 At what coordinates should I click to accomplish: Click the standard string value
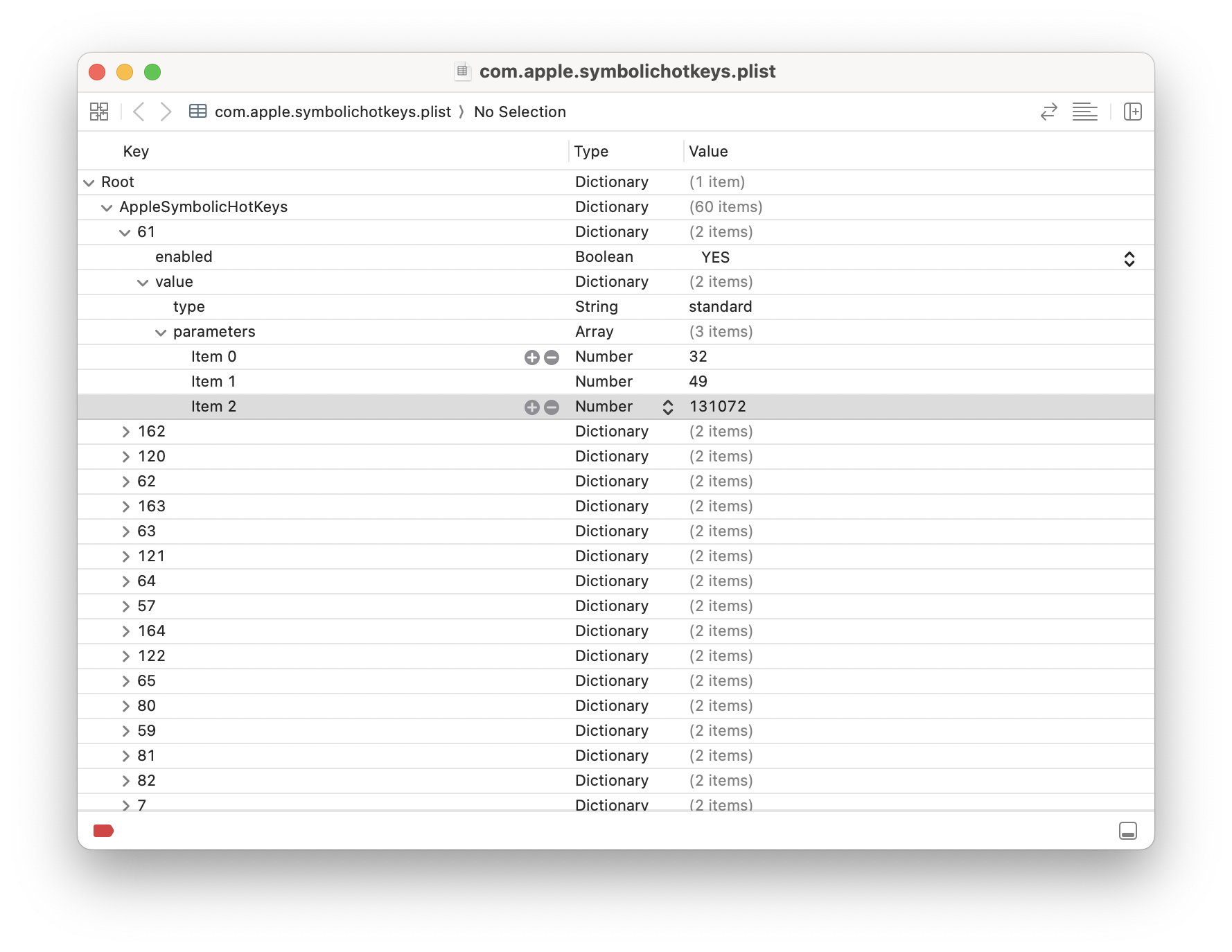pos(720,307)
